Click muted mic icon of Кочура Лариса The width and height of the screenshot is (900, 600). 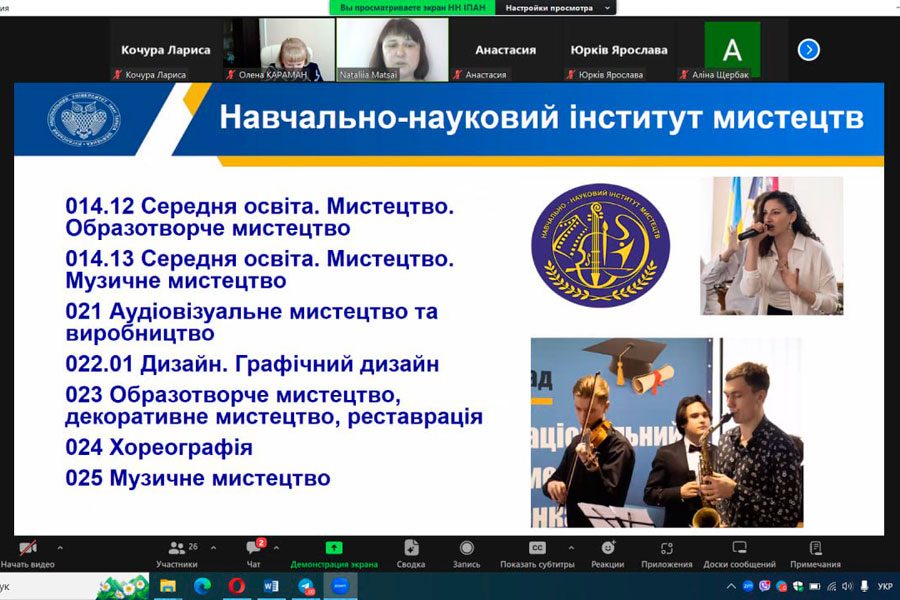coord(118,75)
